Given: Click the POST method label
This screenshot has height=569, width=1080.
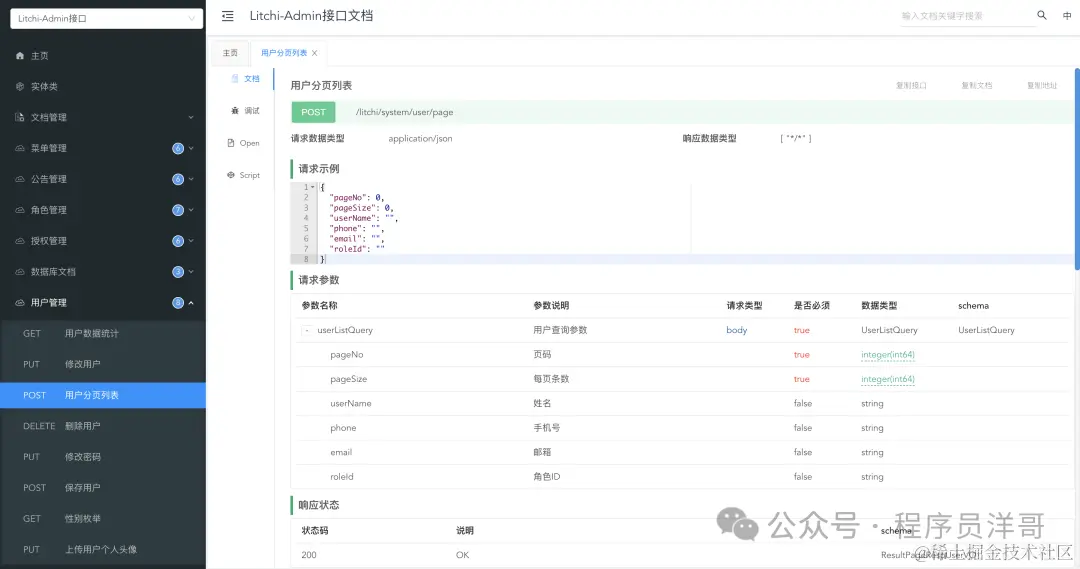Looking at the screenshot, I should point(313,112).
